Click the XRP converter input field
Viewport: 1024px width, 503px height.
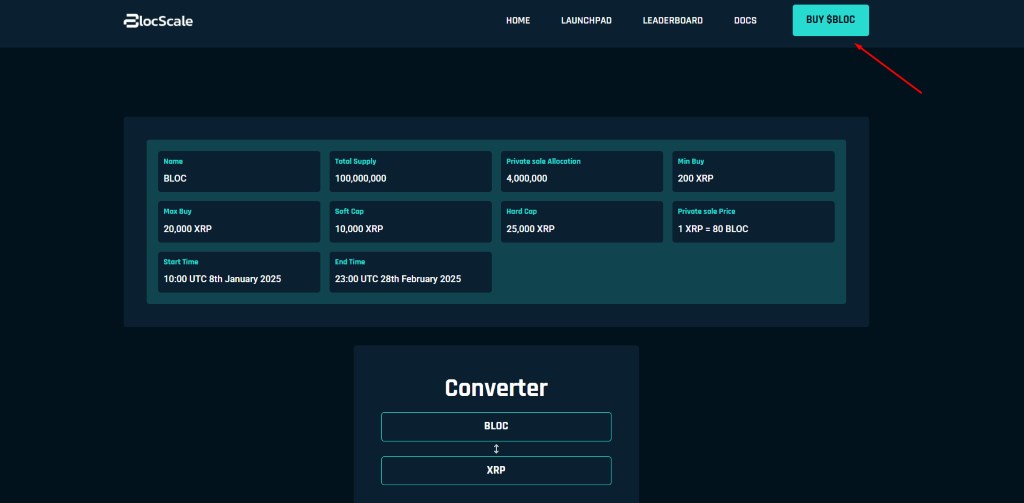tap(496, 470)
